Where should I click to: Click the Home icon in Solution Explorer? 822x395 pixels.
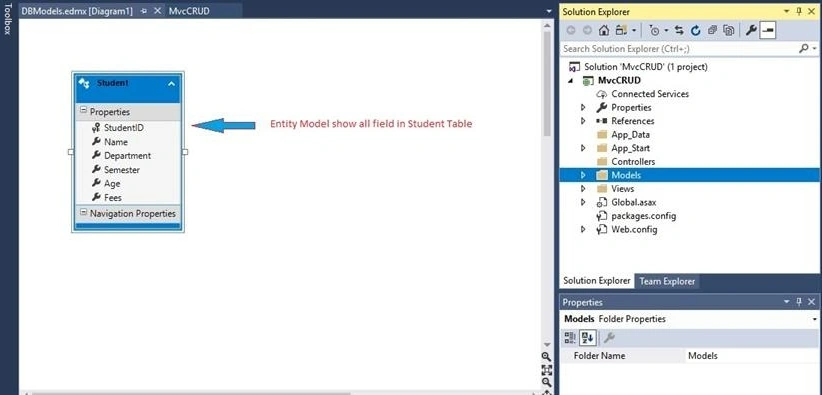click(604, 30)
